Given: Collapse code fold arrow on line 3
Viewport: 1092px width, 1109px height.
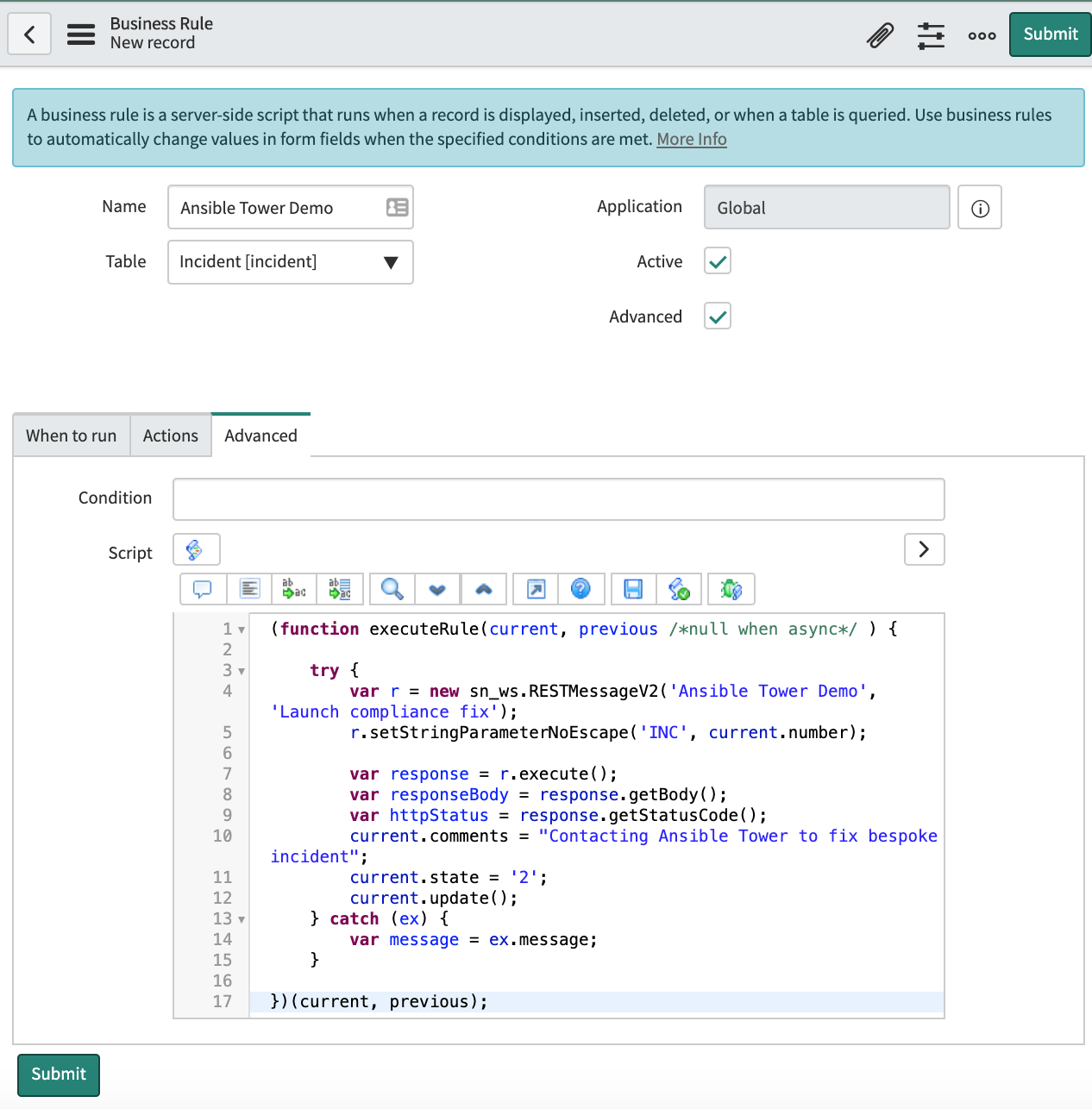Looking at the screenshot, I should (242, 671).
